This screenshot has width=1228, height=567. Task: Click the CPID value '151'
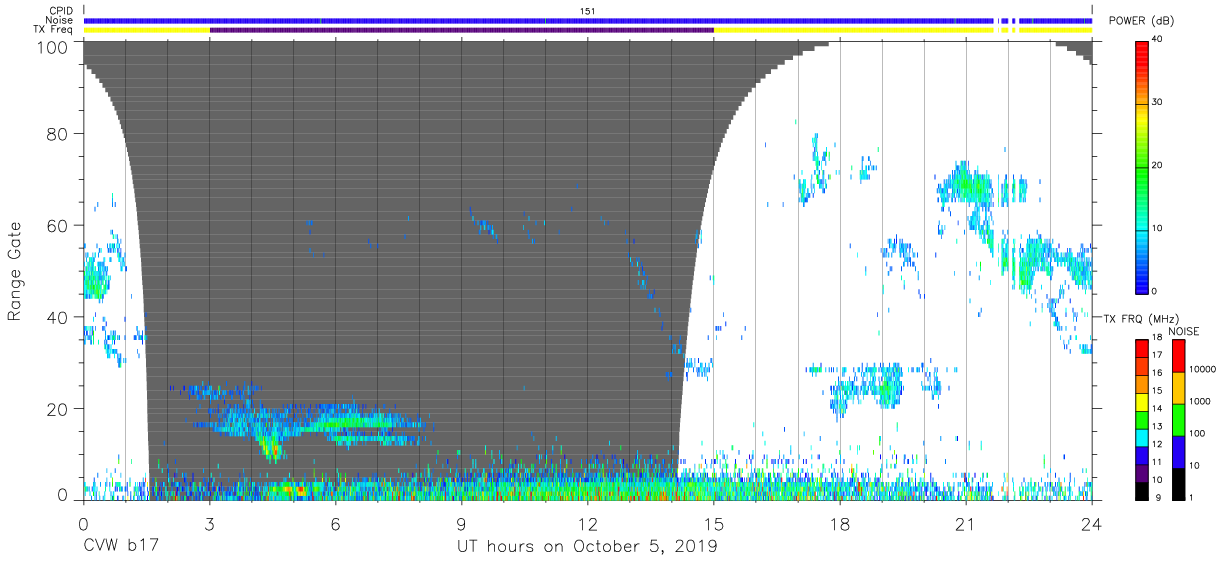[588, 10]
